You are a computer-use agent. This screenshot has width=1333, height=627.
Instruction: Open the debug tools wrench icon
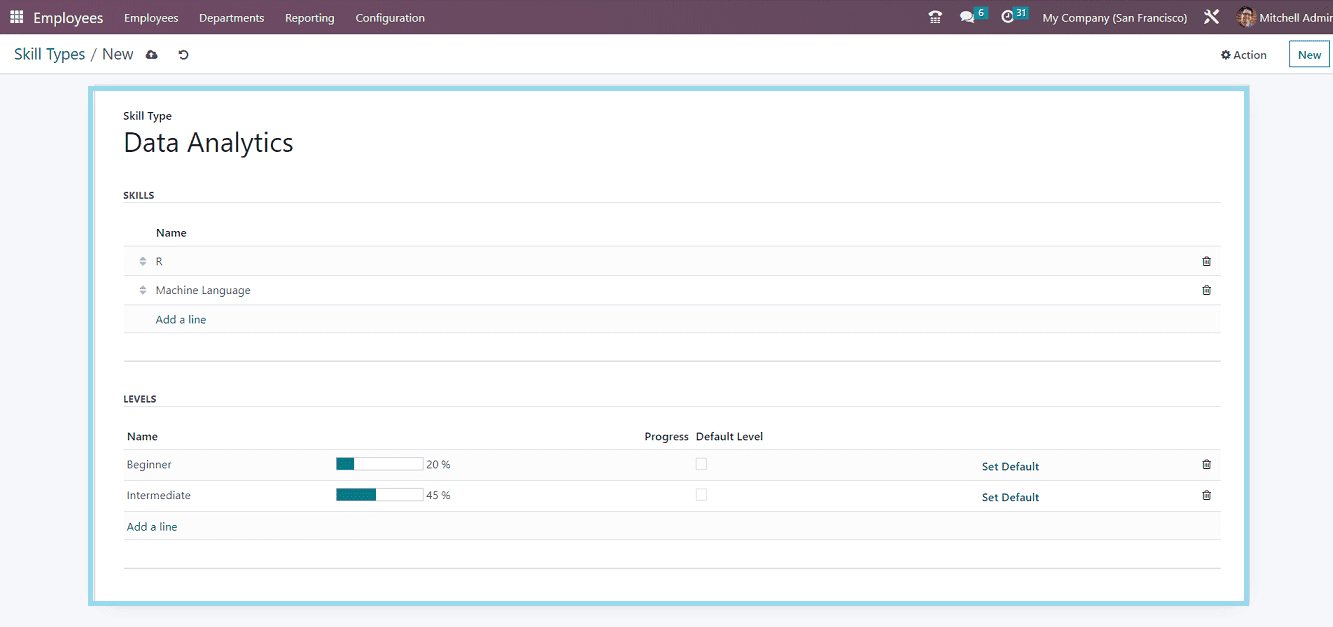coord(1211,18)
